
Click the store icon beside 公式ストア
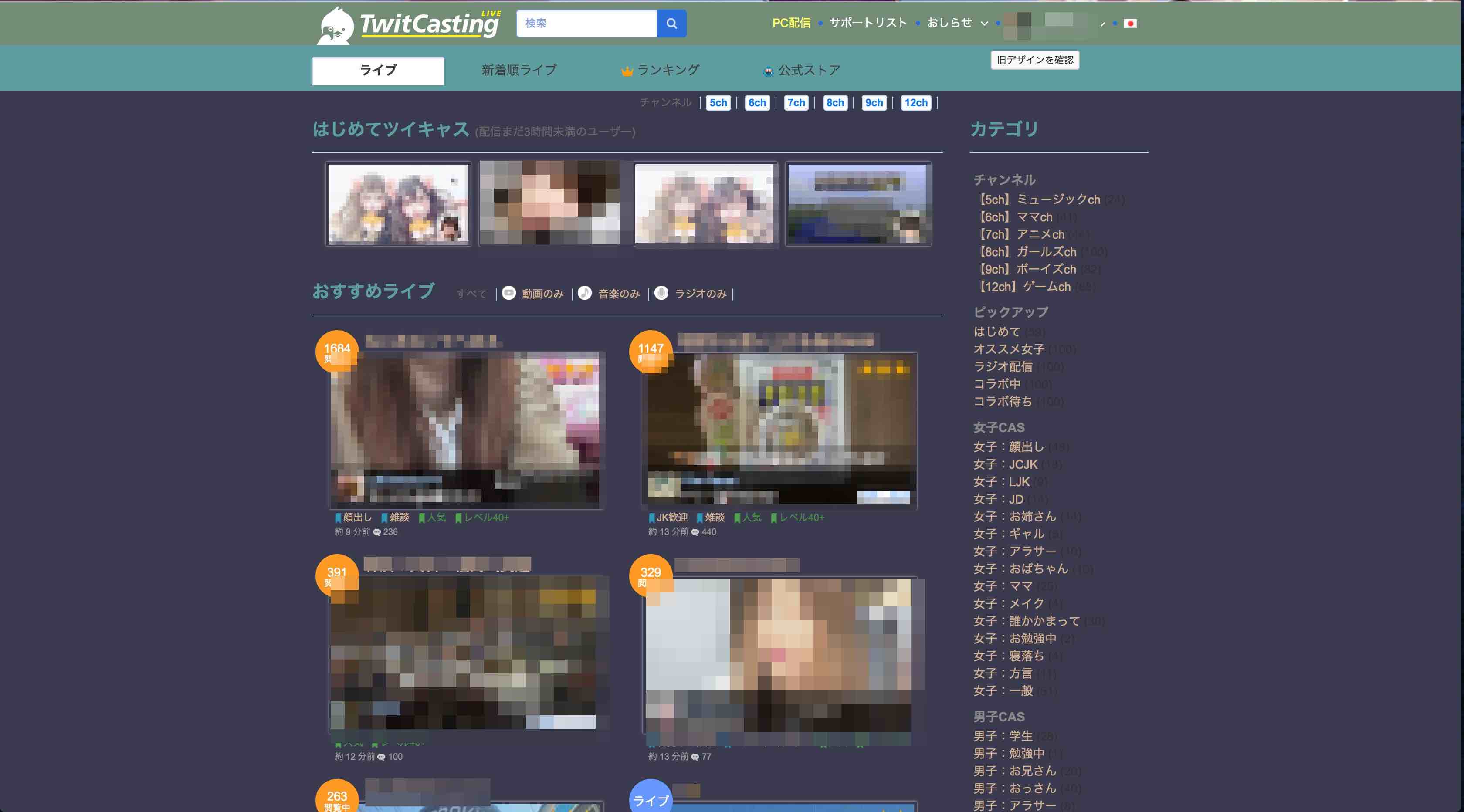click(x=768, y=71)
